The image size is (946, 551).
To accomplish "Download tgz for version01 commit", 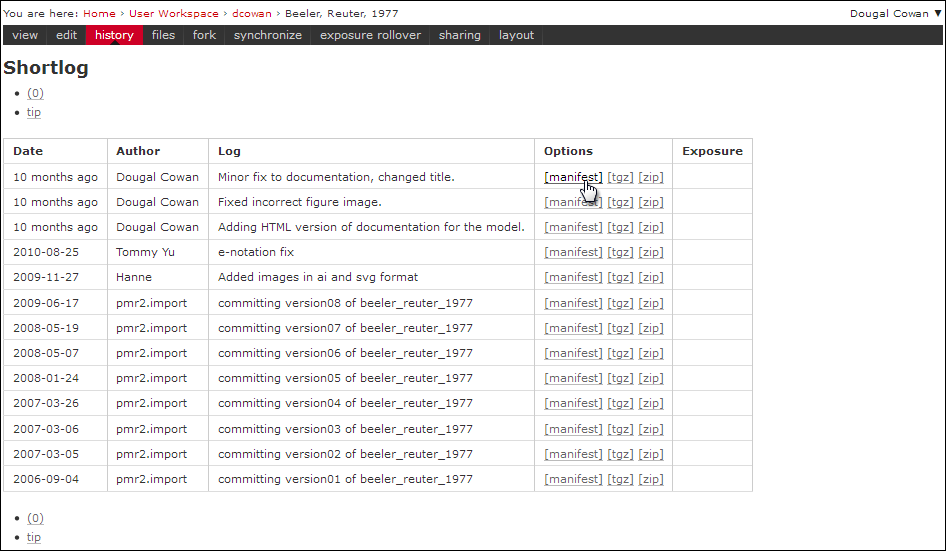I will 620,479.
